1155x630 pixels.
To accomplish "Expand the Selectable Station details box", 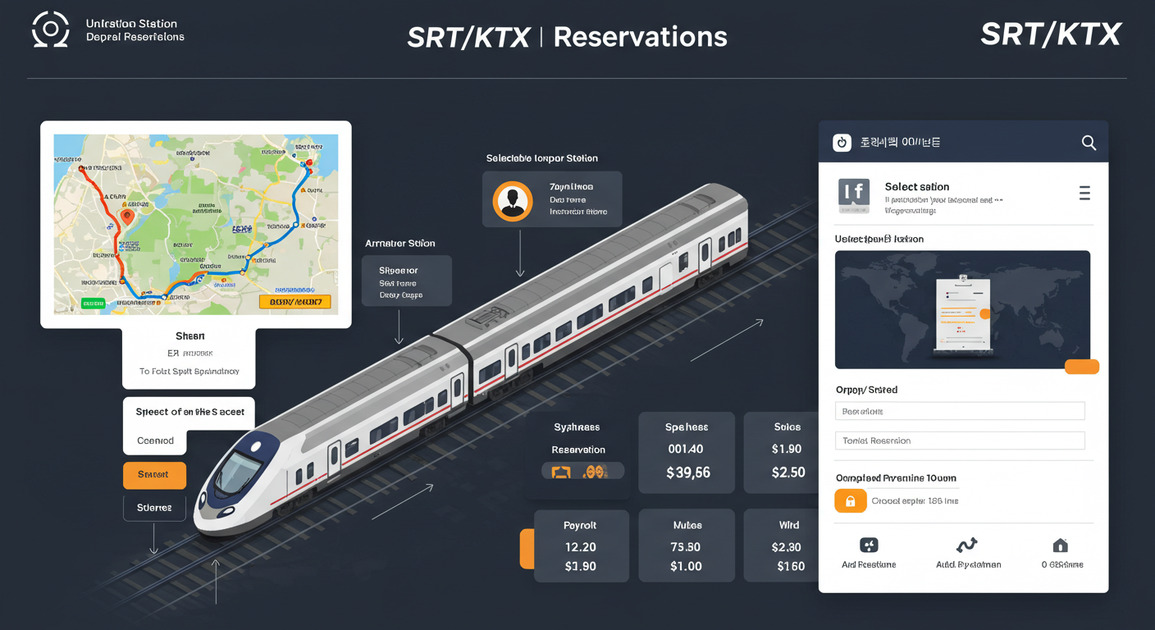I will pyautogui.click(x=552, y=199).
